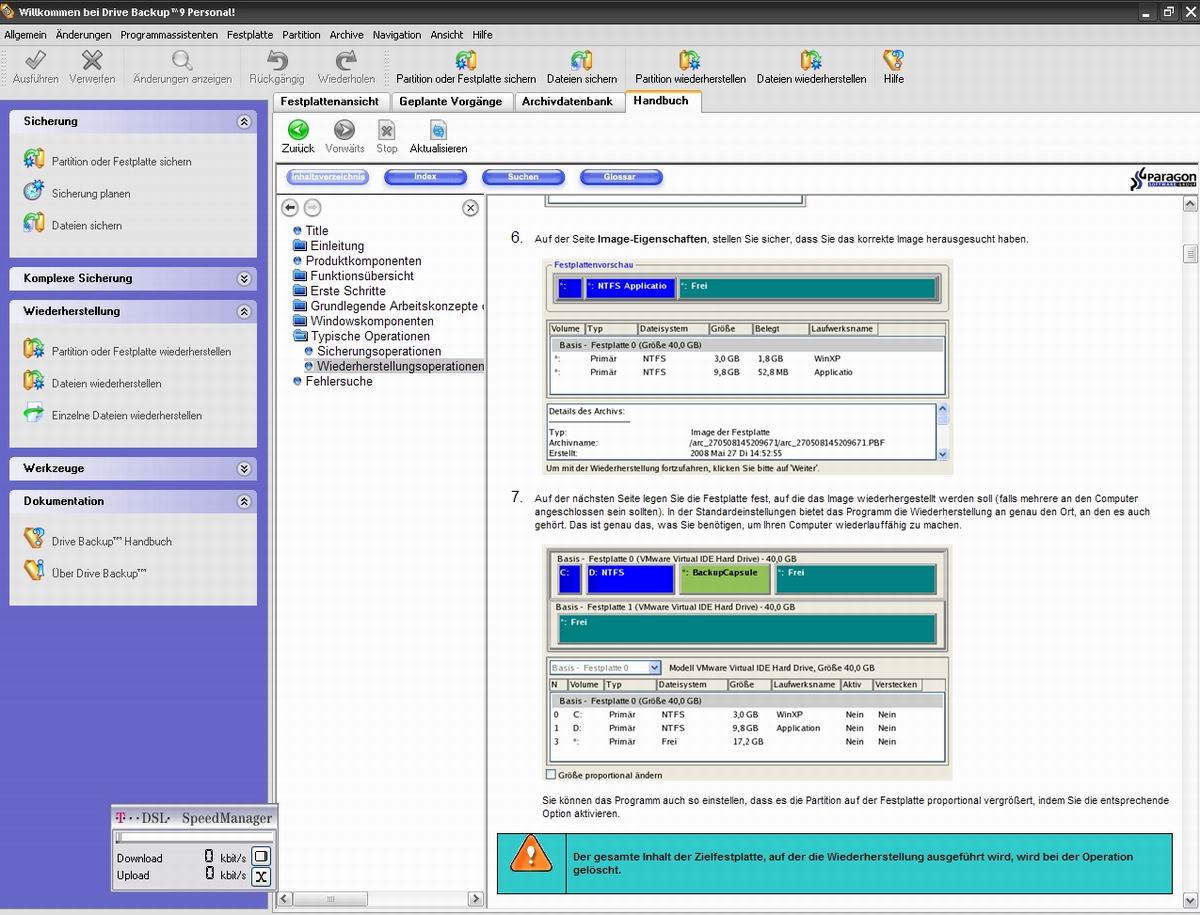
Task: Open the Navigation menu
Action: (397, 34)
